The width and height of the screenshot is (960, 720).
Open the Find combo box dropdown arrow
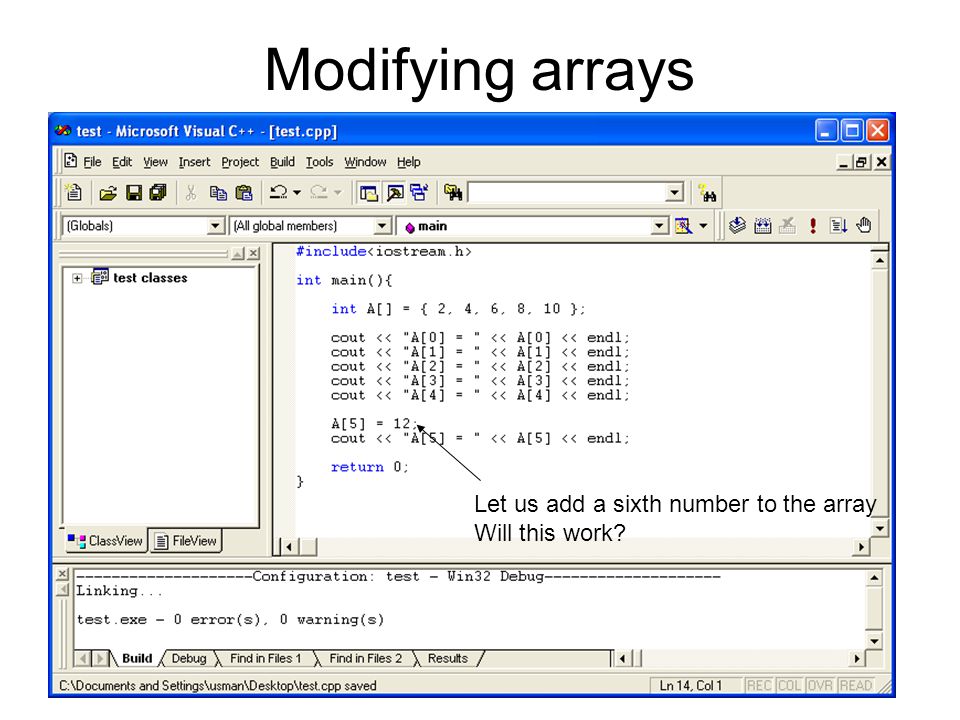coord(674,193)
